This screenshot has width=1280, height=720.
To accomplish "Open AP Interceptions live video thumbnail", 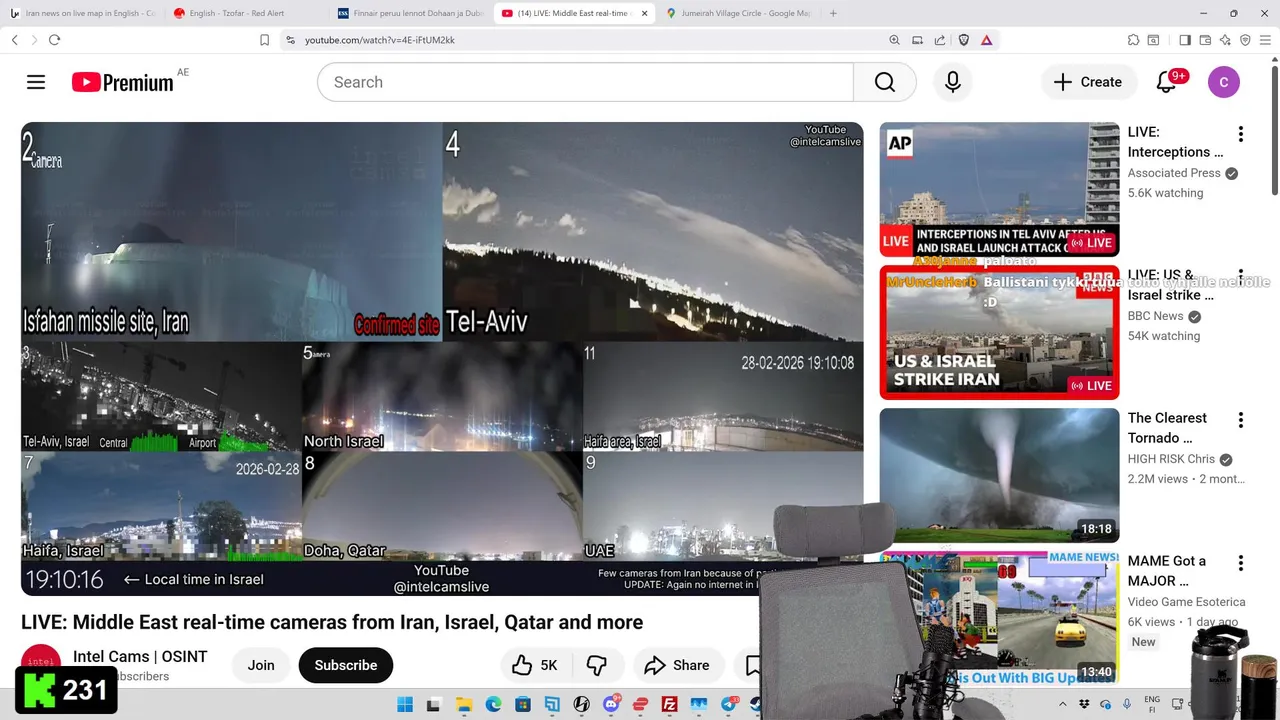I will point(999,189).
